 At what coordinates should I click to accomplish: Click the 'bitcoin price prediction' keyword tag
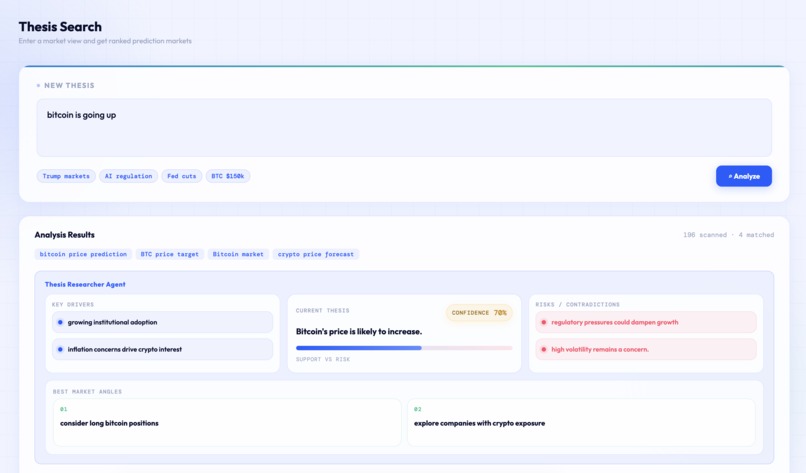83,254
